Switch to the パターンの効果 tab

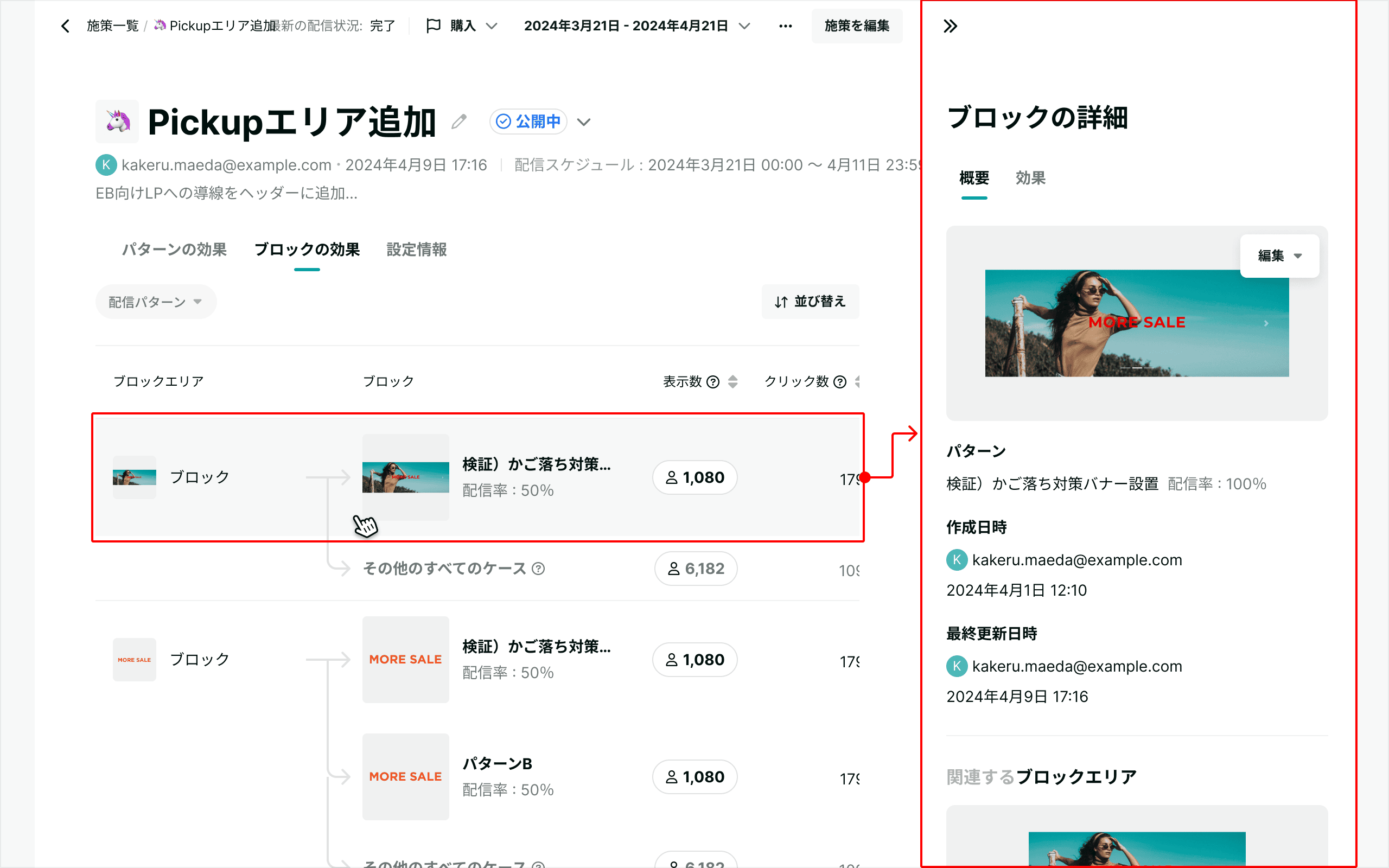click(x=175, y=250)
